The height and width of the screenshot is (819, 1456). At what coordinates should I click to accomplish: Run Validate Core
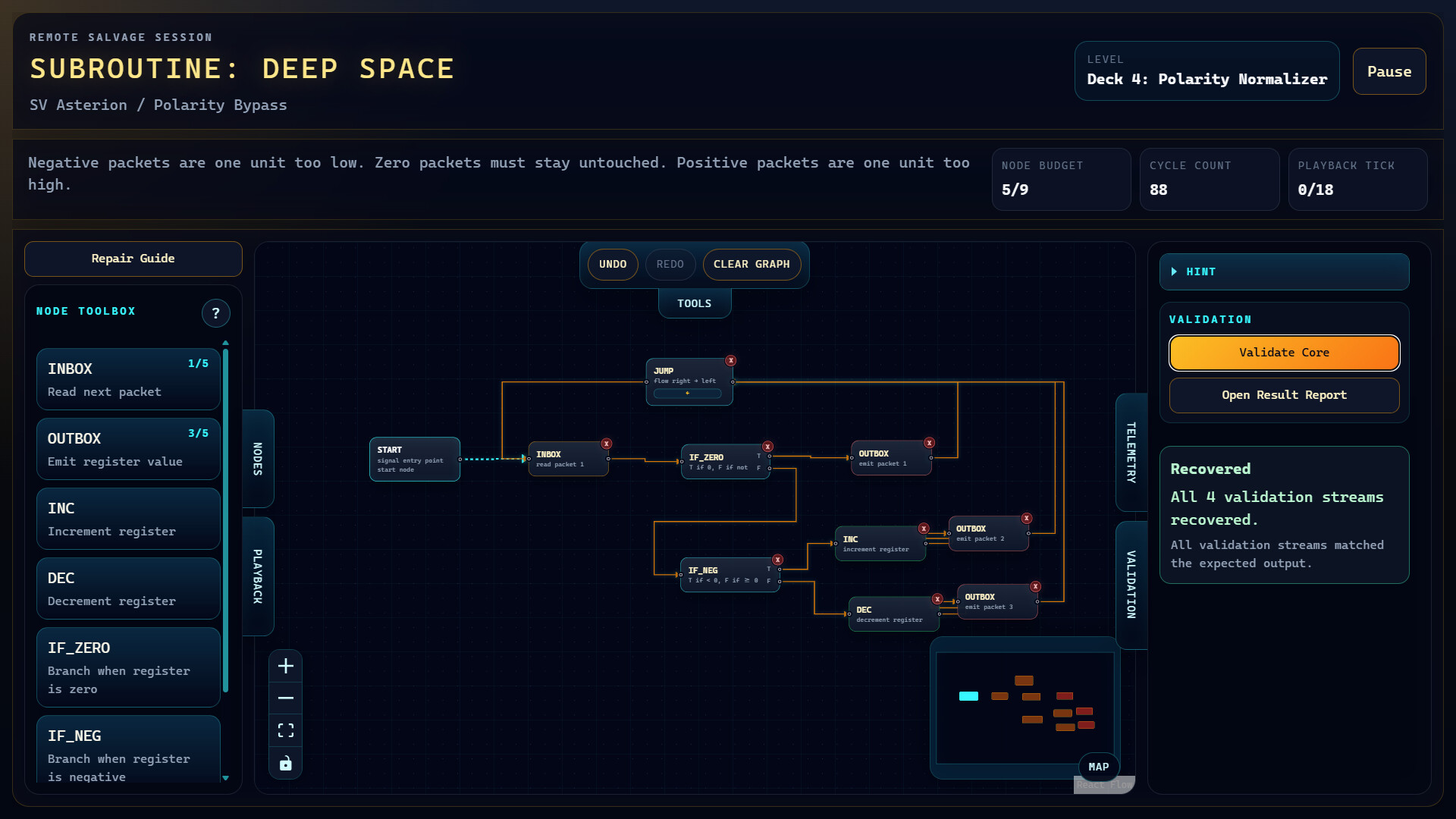[x=1285, y=353]
